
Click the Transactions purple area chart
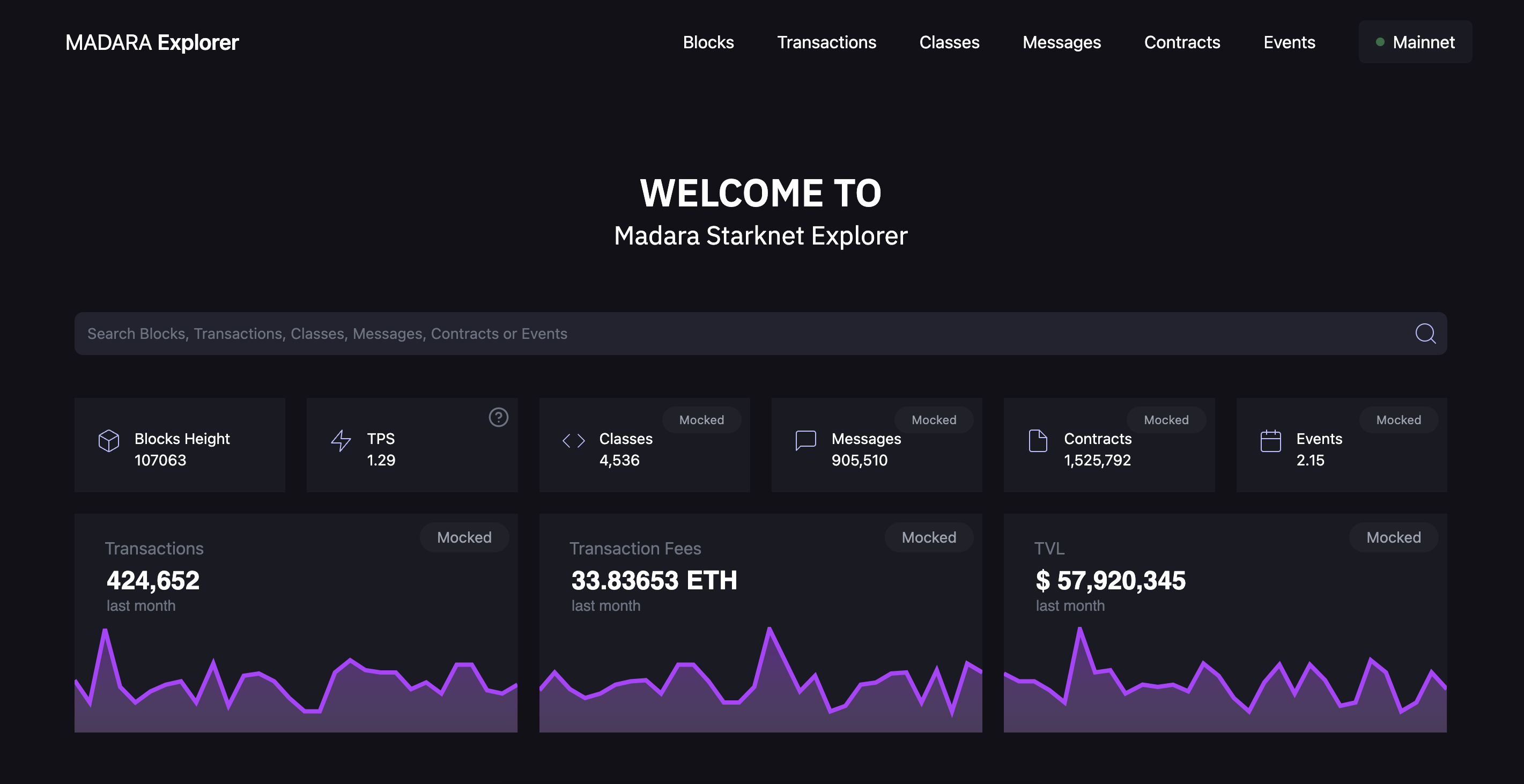[x=296, y=681]
